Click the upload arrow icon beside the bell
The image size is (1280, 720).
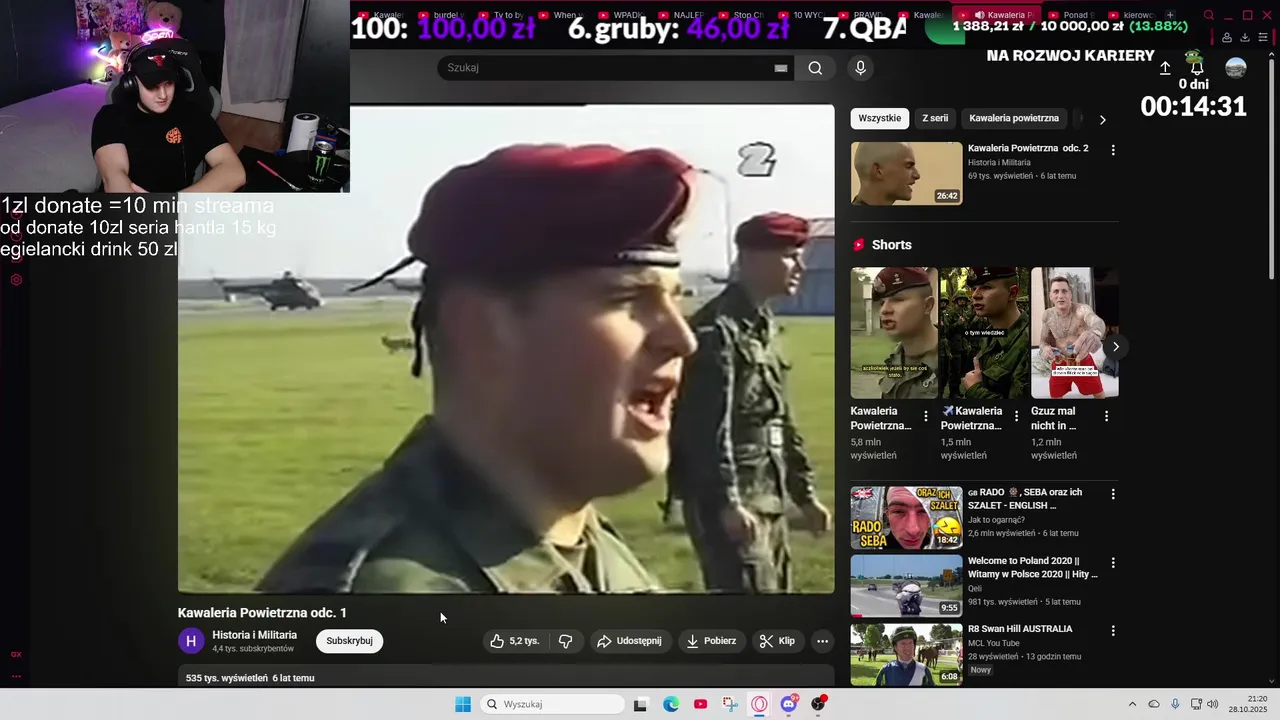coord(1165,68)
